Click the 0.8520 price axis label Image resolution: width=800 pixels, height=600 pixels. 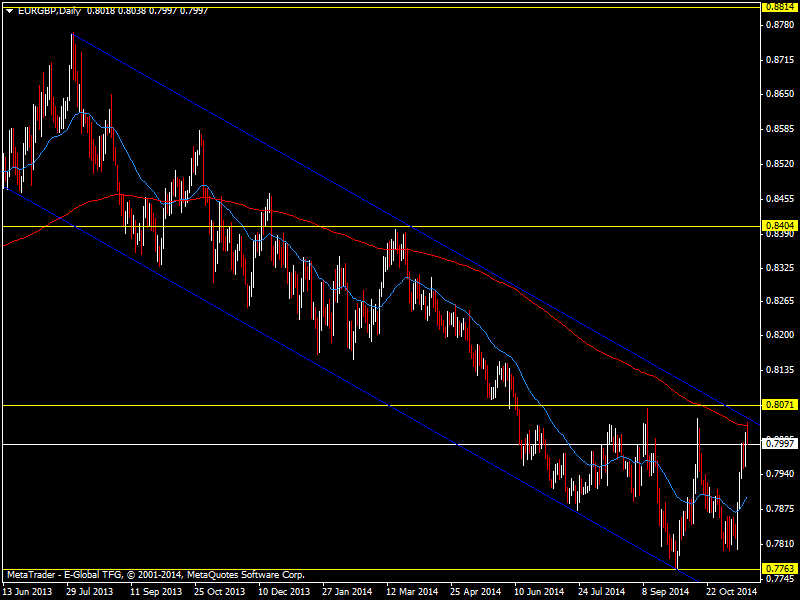[x=781, y=164]
